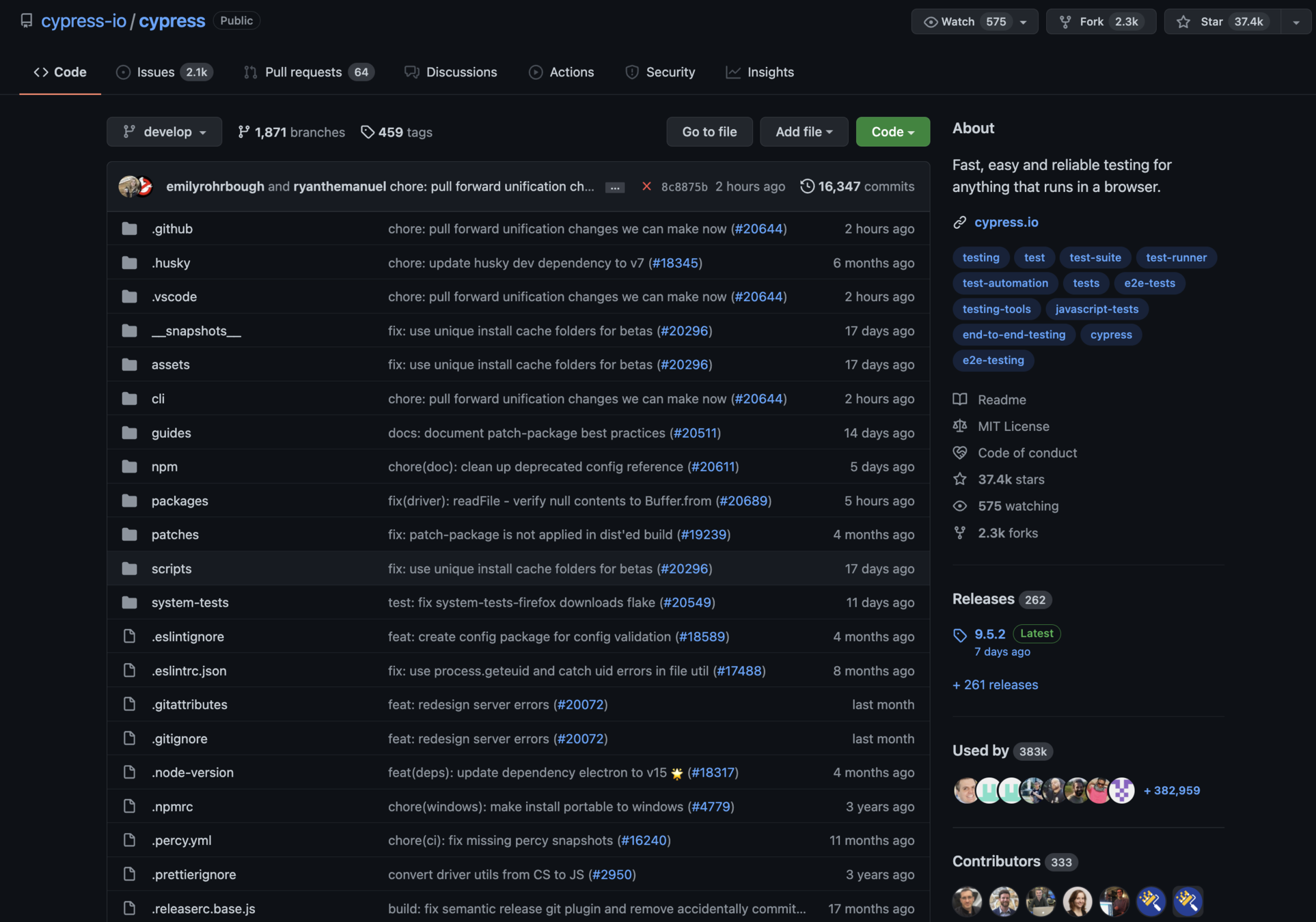Screen dimensions: 1316x922
Task: Click the first contributor avatar thumbnail
Action: point(967,902)
